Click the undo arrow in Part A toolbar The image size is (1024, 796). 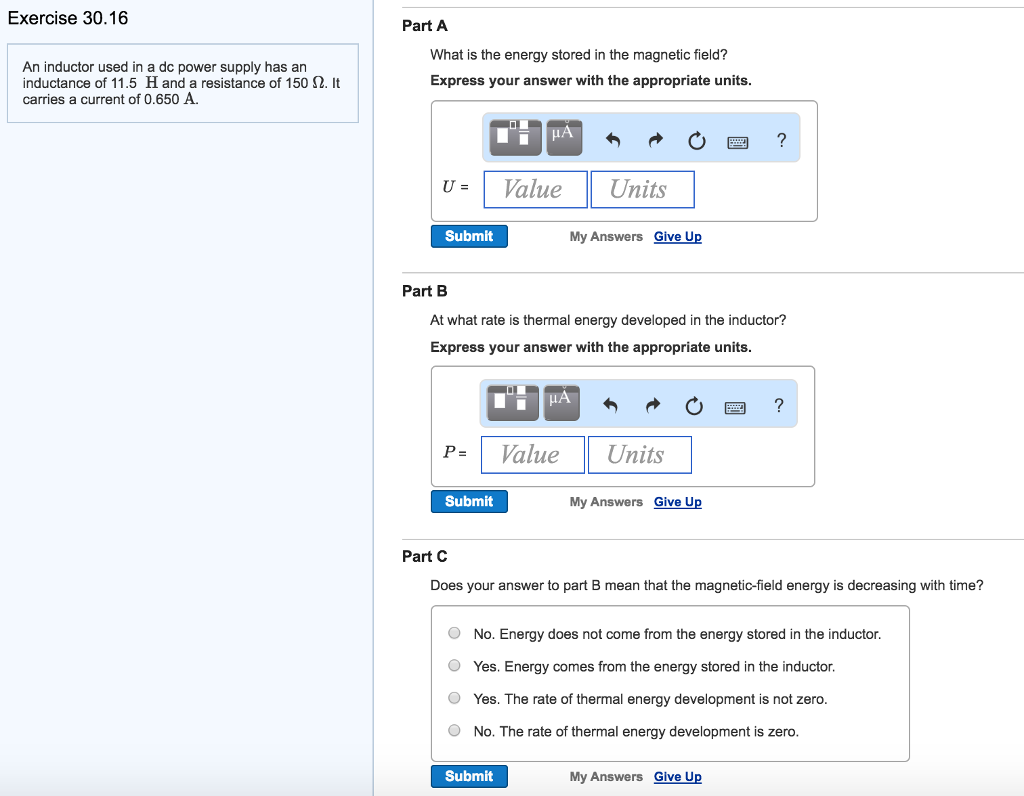pyautogui.click(x=614, y=142)
